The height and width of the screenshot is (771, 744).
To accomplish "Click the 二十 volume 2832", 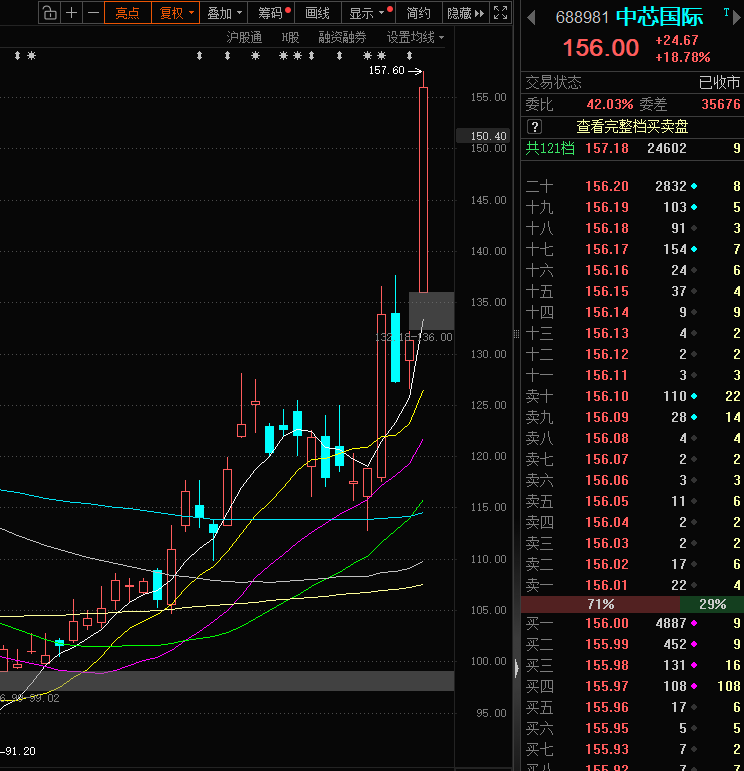I will click(x=671, y=186).
